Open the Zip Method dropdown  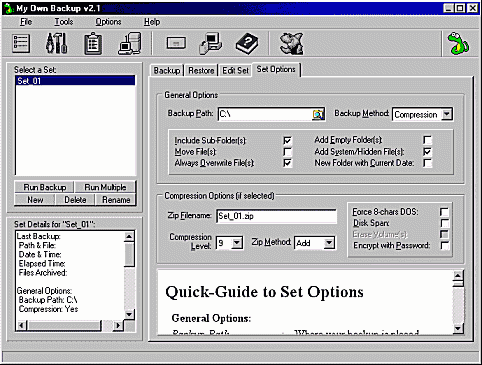329,243
